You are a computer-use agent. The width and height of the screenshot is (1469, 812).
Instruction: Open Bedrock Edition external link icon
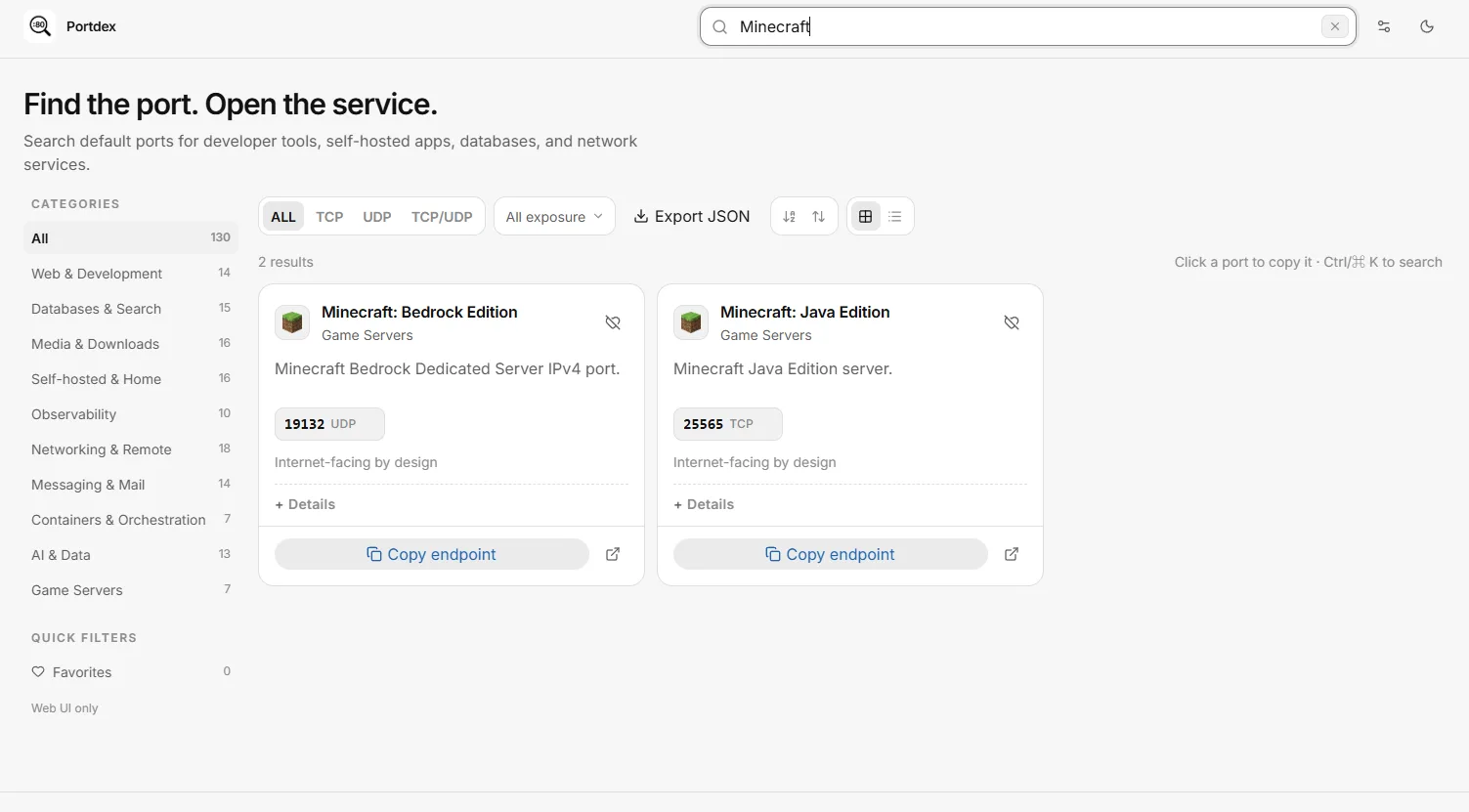click(x=613, y=554)
